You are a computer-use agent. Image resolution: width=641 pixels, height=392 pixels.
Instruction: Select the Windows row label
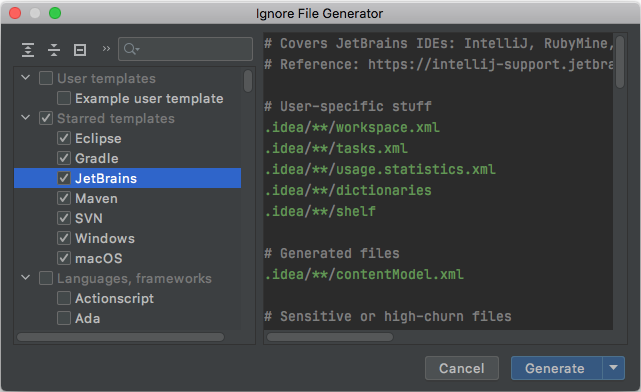click(105, 238)
